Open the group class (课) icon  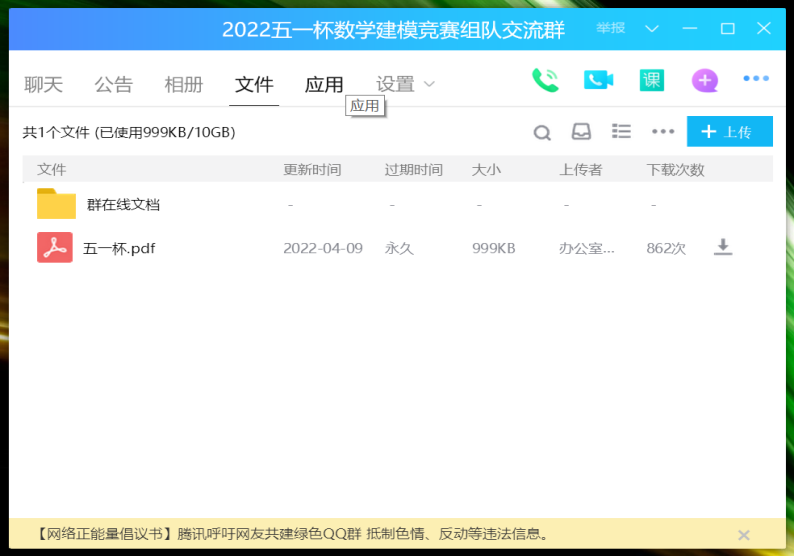(652, 81)
